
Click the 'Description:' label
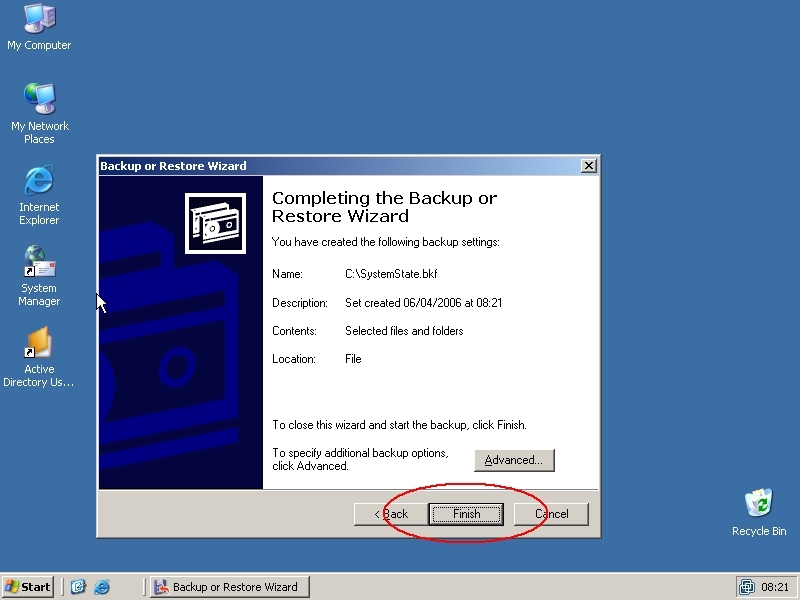click(300, 303)
